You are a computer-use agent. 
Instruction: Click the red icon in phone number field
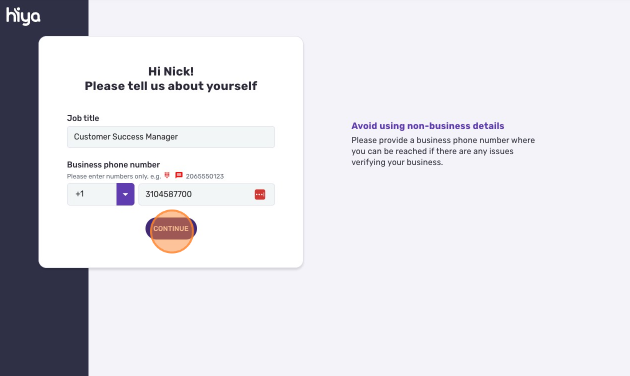(x=260, y=194)
